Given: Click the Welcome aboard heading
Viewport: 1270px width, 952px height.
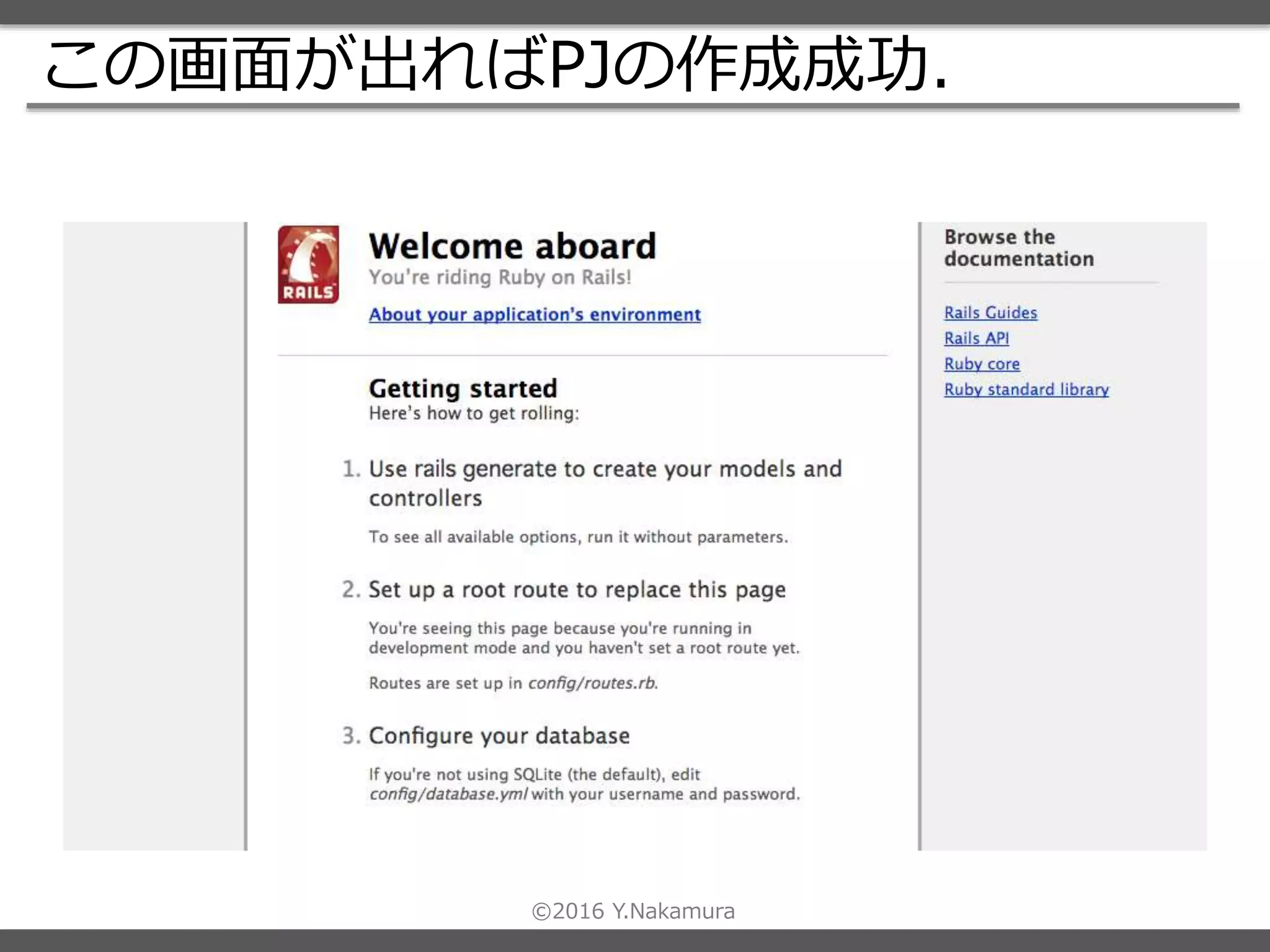Looking at the screenshot, I should click(512, 247).
